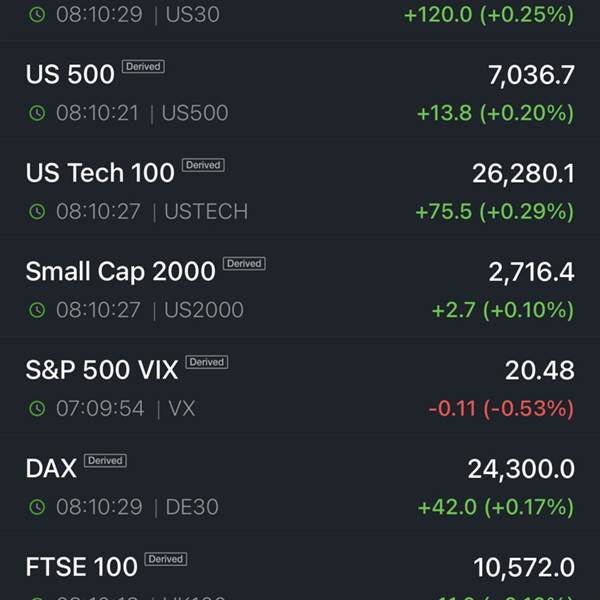This screenshot has width=600, height=600.
Task: Tap the US30 change +120.0 (+0.25%)
Action: pyautogui.click(x=488, y=15)
